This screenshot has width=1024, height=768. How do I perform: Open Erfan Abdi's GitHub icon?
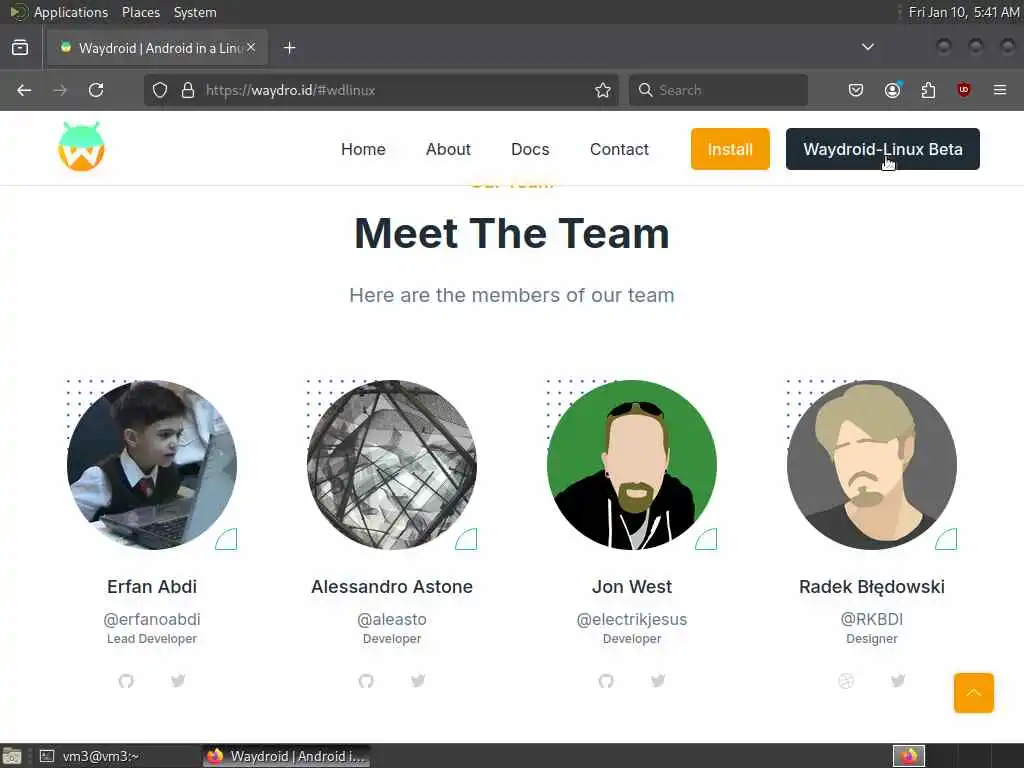(126, 681)
